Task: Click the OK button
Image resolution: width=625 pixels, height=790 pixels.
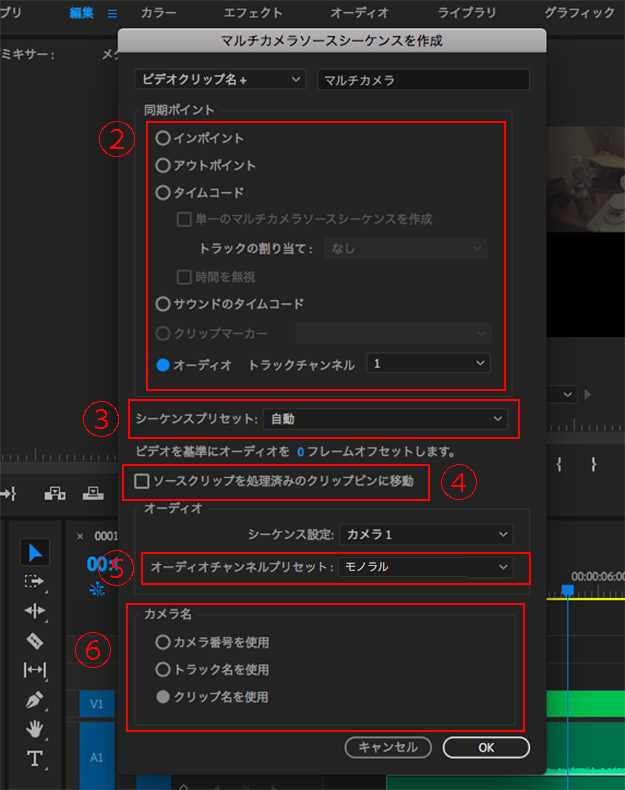Action: (485, 747)
